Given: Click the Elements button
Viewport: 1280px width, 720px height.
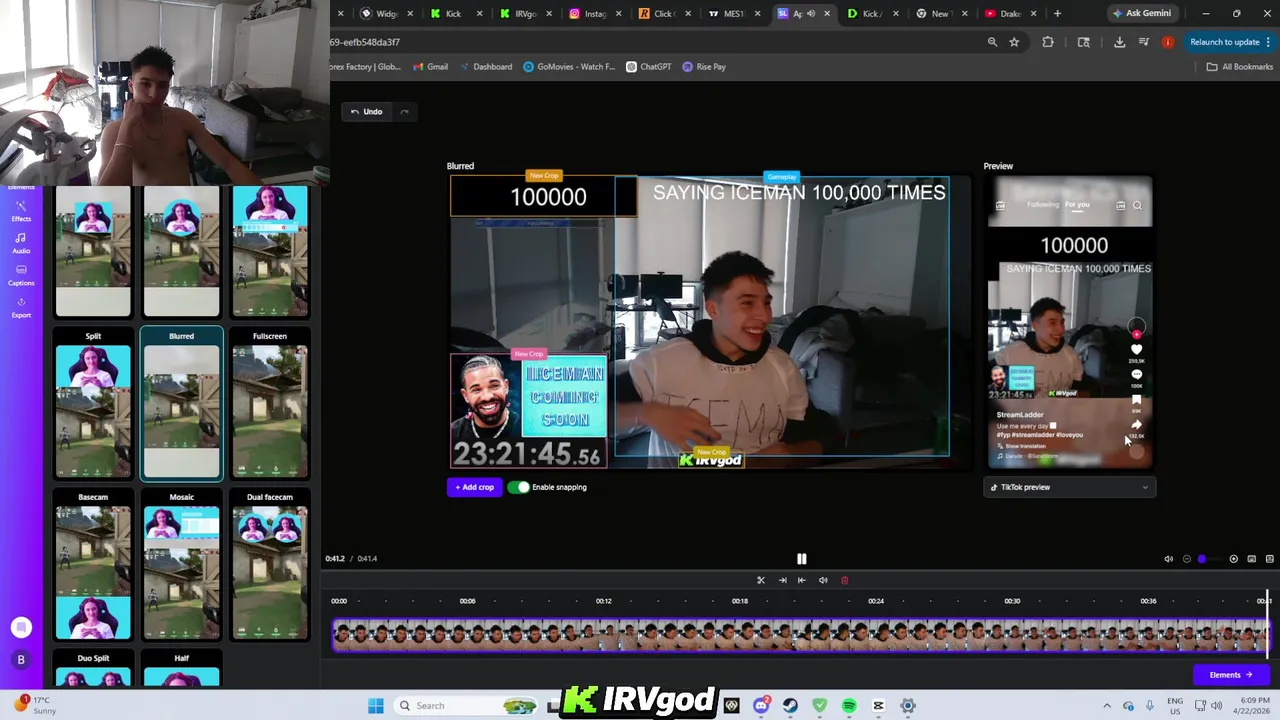Looking at the screenshot, I should pyautogui.click(x=1231, y=675).
